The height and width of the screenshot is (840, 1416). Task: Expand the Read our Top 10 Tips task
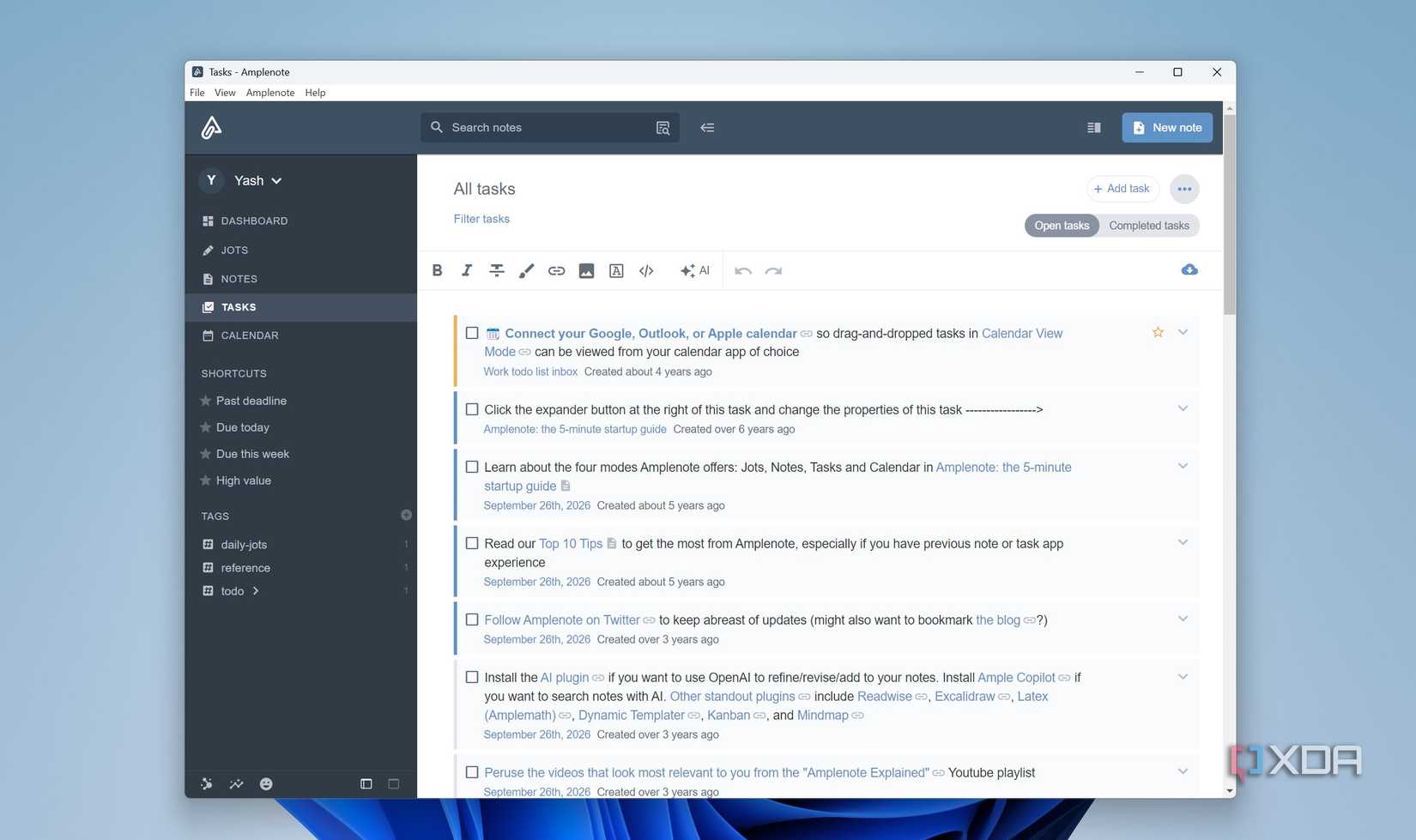pyautogui.click(x=1183, y=542)
